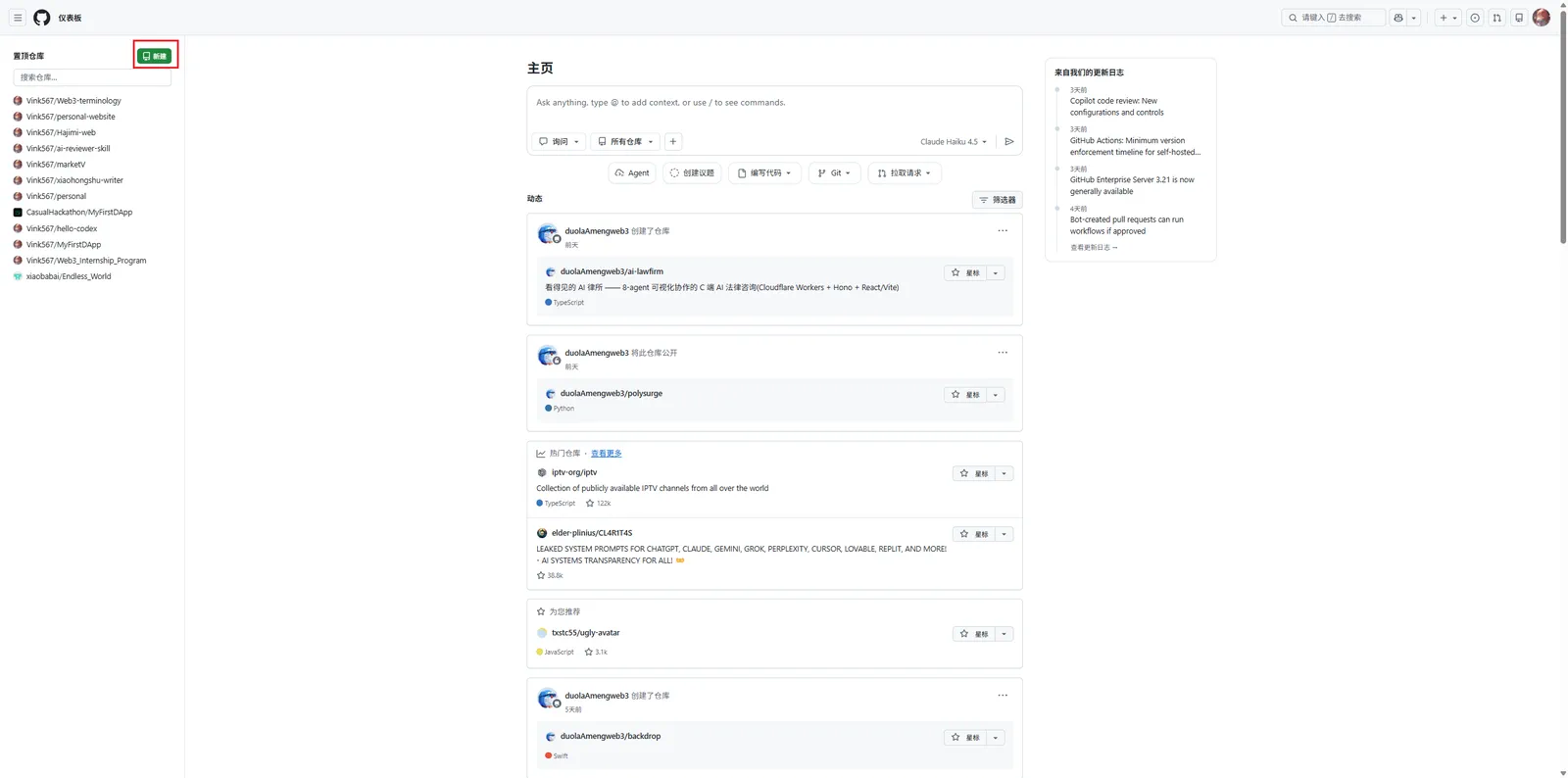Star the duolaAmengweb3/ai-lawfirm repository
The height and width of the screenshot is (778, 1568).
(965, 273)
